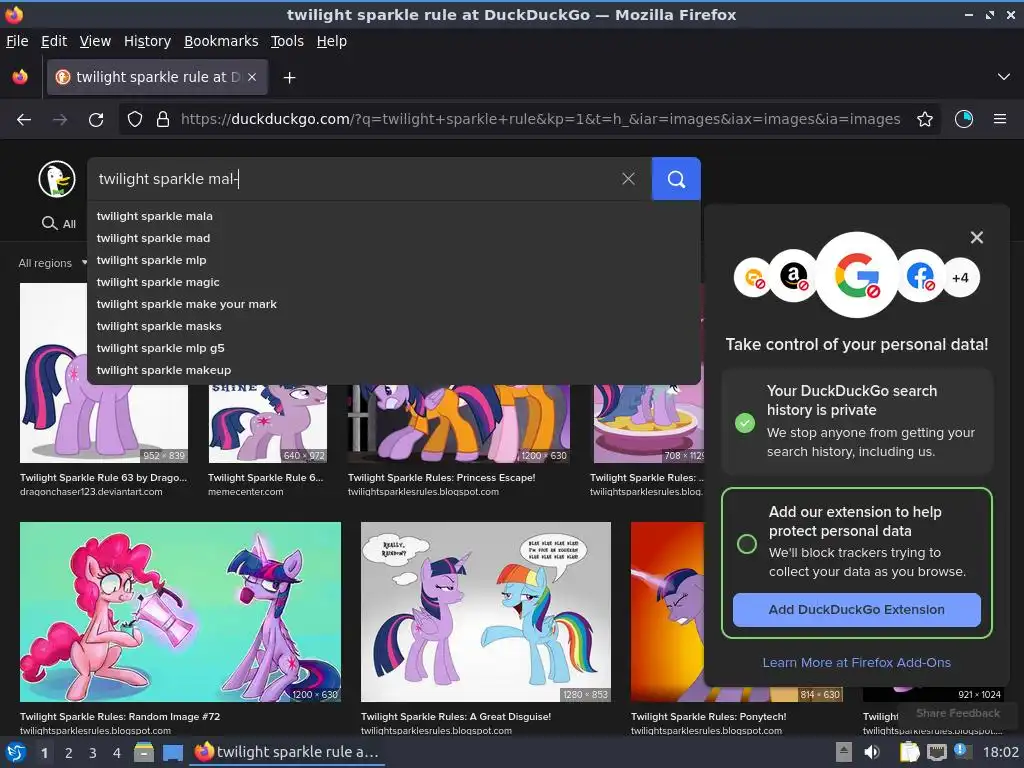1024x768 pixels.
Task: Open the Help menu
Action: pyautogui.click(x=332, y=41)
